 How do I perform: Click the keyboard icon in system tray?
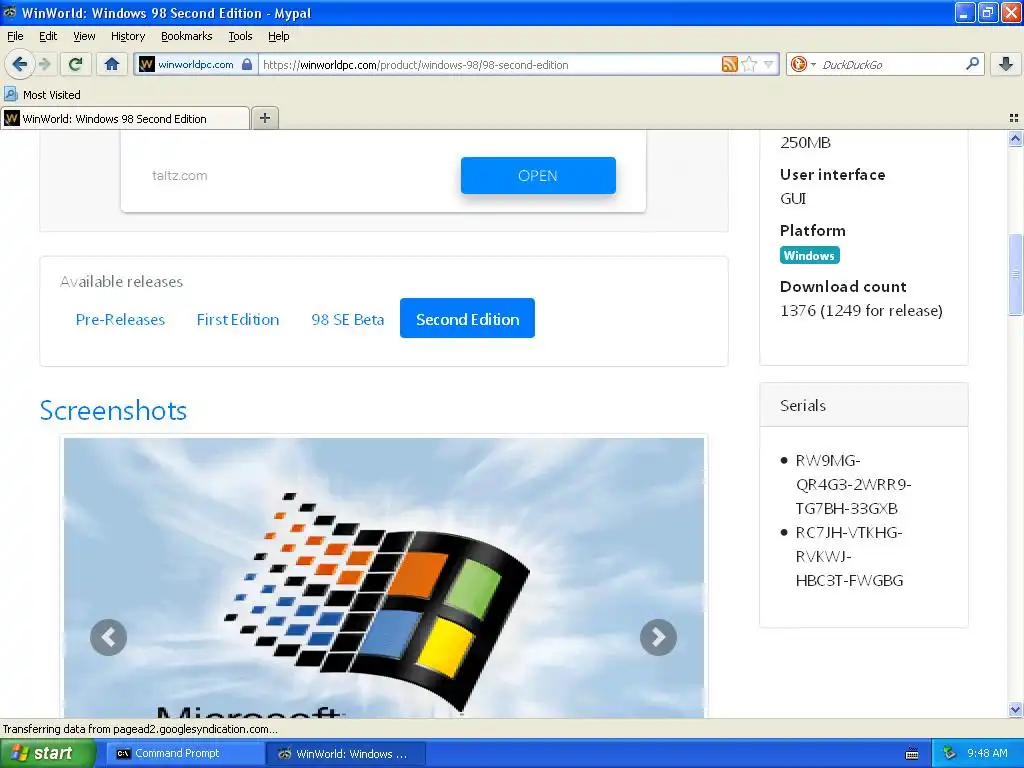[912, 754]
